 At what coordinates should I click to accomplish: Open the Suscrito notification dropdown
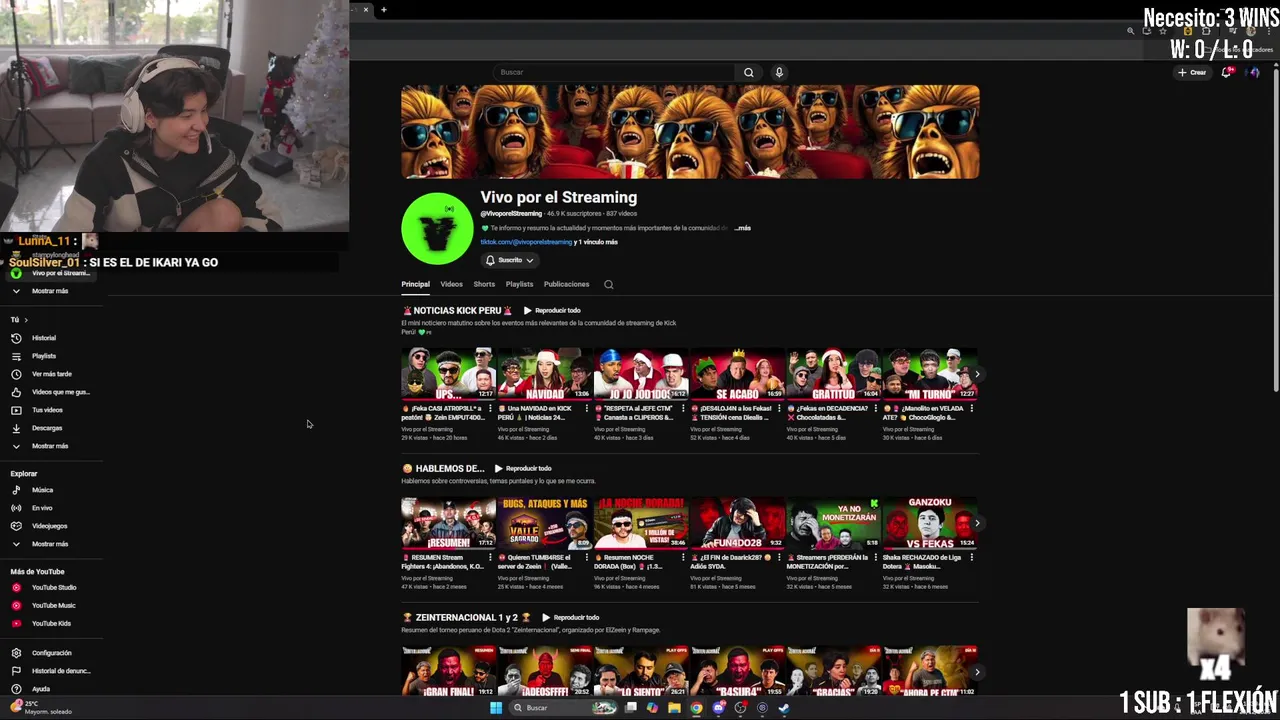coord(510,260)
